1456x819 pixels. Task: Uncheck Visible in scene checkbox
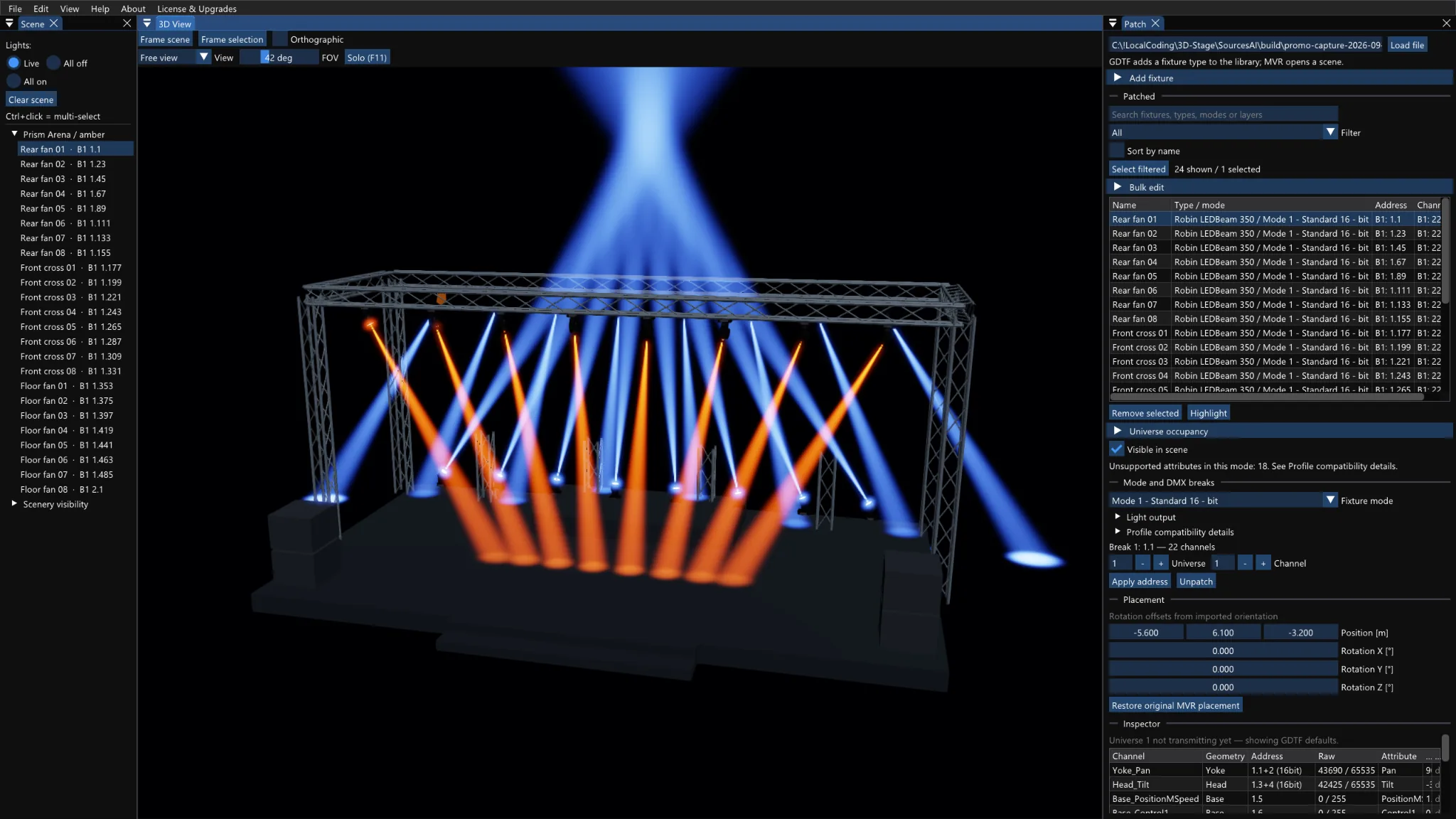pos(1117,449)
